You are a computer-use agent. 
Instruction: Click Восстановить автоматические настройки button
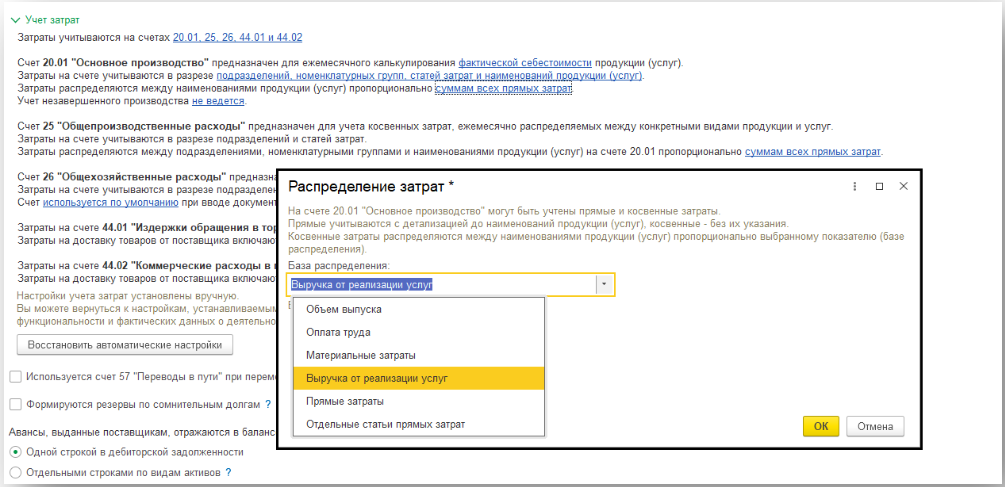click(x=125, y=344)
